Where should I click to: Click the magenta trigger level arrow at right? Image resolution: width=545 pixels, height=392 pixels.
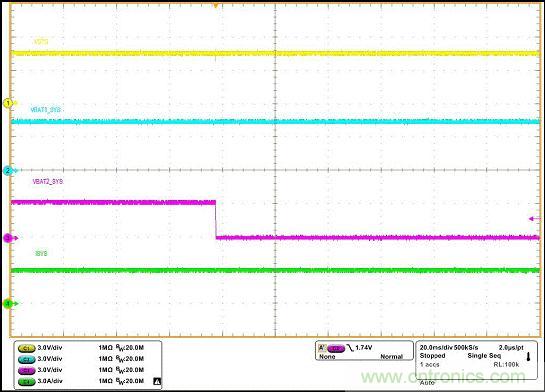tap(535, 219)
